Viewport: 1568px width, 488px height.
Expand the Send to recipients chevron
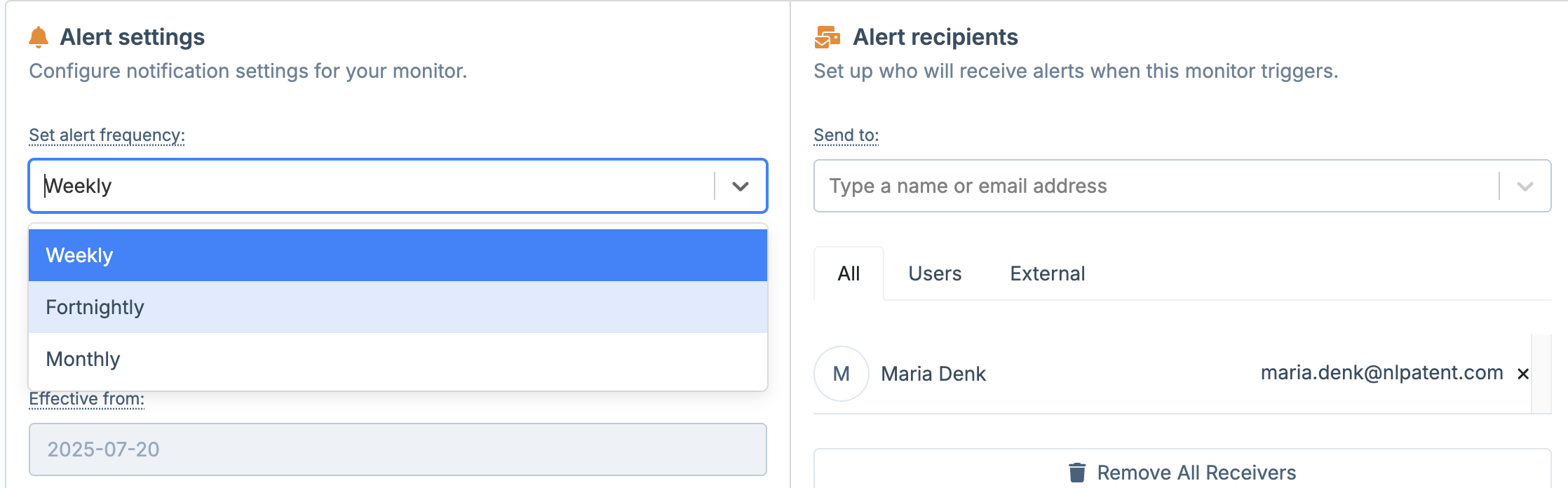[1525, 186]
